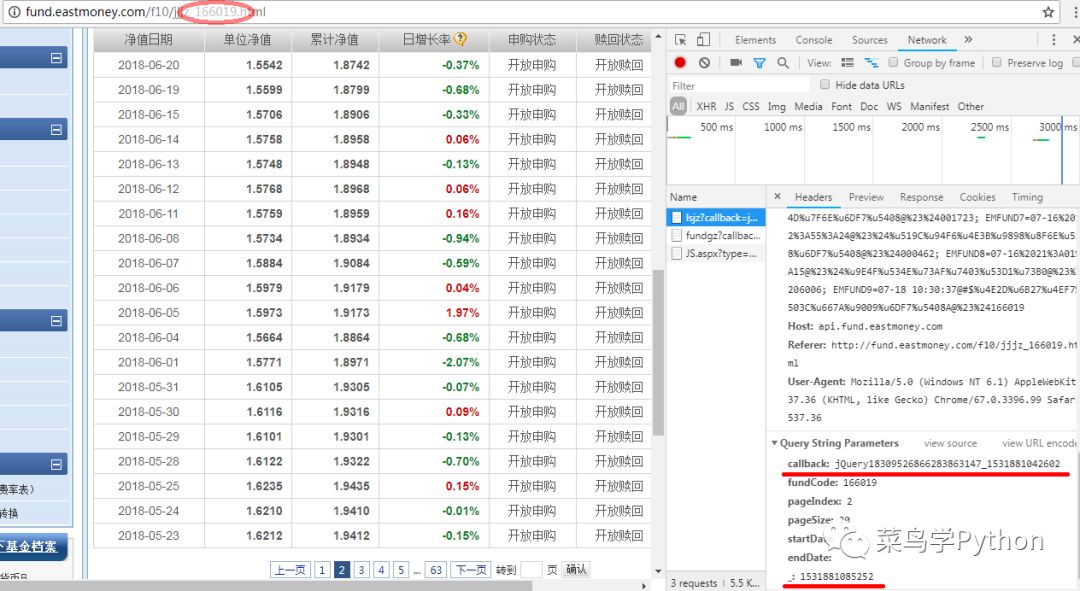Image resolution: width=1080 pixels, height=591 pixels.
Task: Check Hide data URLs
Action: (x=824, y=85)
